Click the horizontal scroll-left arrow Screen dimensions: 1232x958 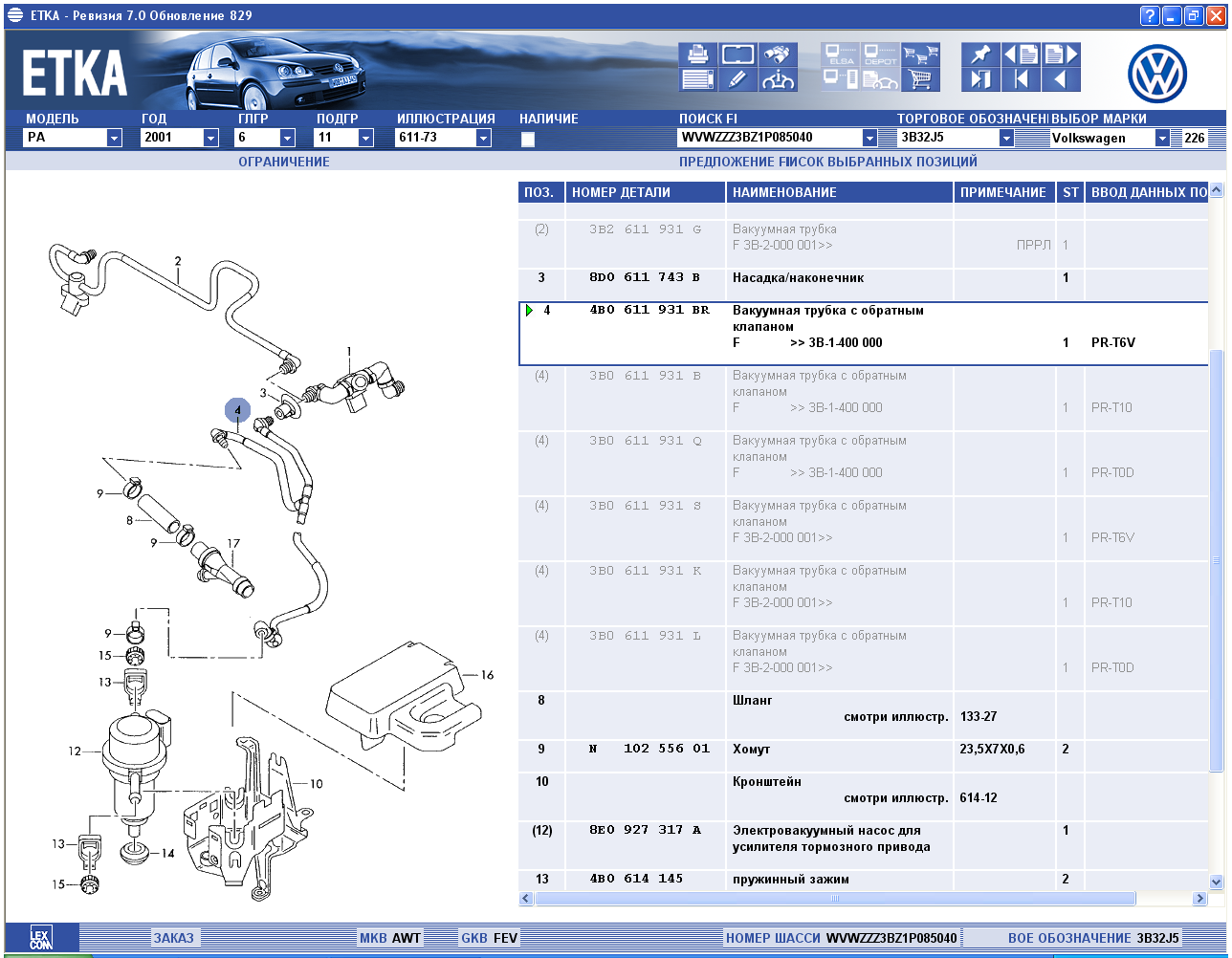point(526,899)
